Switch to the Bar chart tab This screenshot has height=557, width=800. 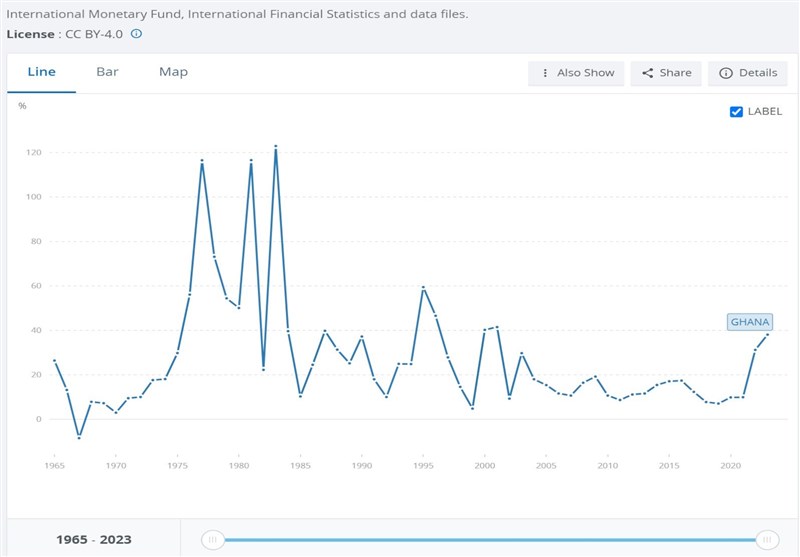pos(107,72)
